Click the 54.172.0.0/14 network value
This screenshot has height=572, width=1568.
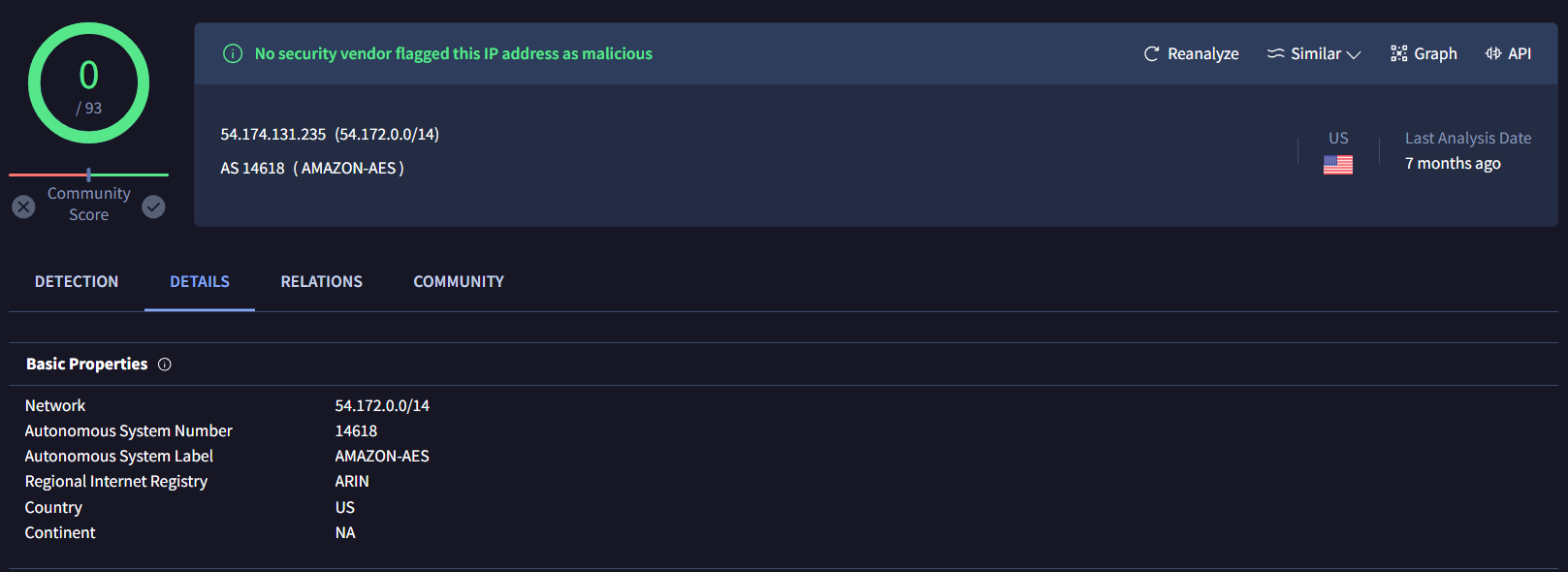[x=382, y=406]
